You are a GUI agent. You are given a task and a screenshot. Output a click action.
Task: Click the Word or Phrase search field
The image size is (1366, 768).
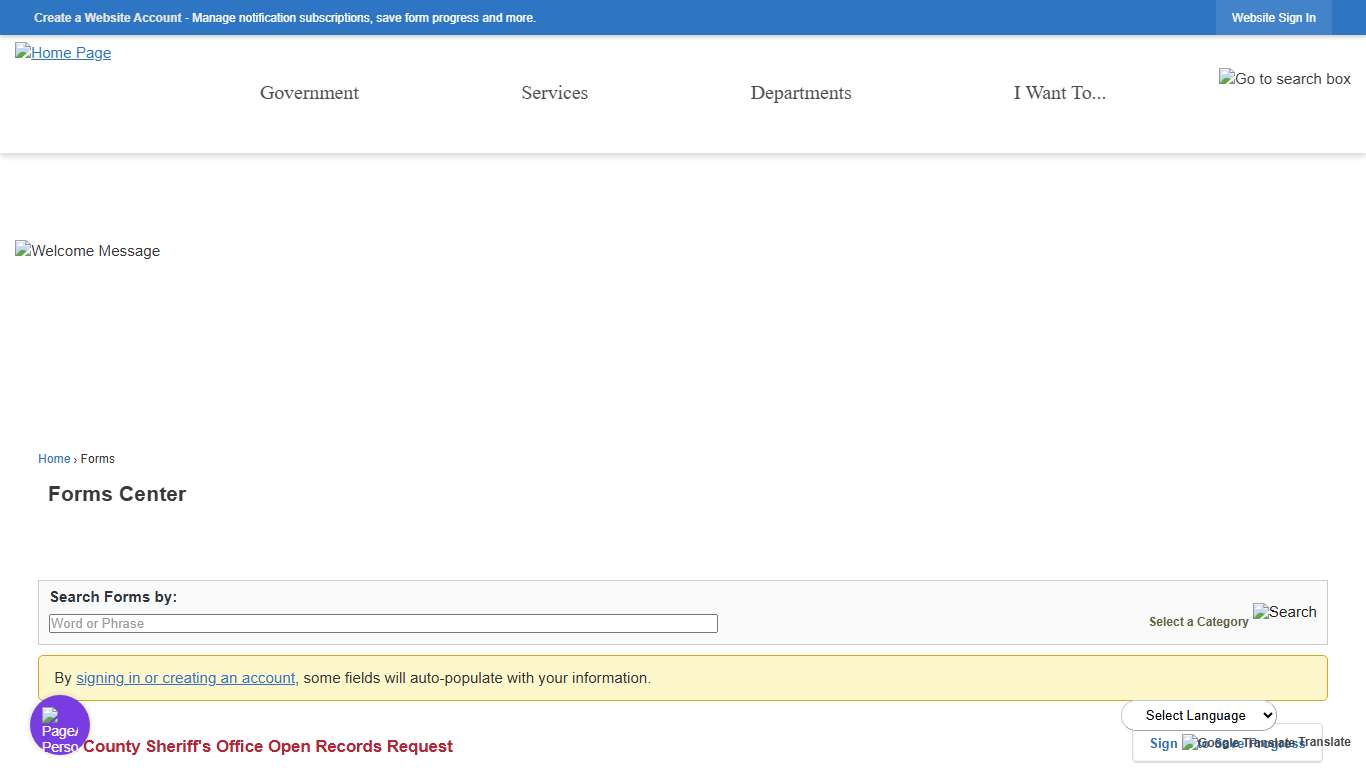[383, 623]
